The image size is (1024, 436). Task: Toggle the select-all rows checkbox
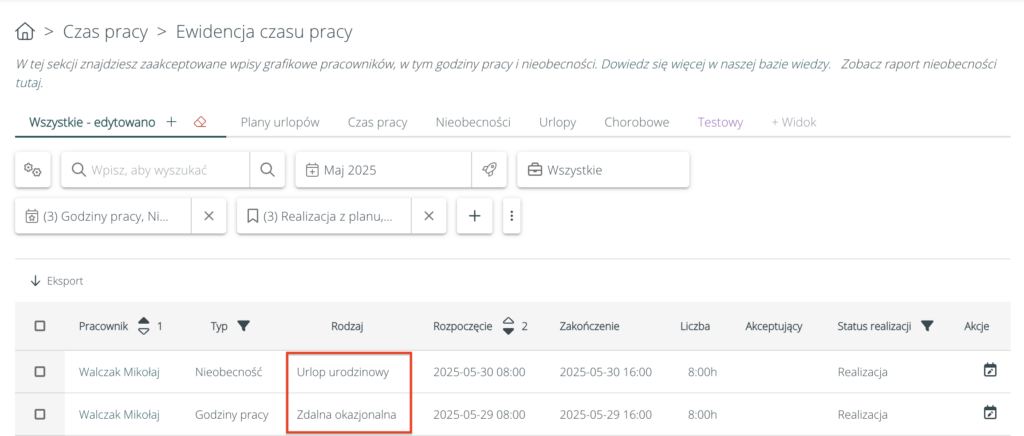40,326
